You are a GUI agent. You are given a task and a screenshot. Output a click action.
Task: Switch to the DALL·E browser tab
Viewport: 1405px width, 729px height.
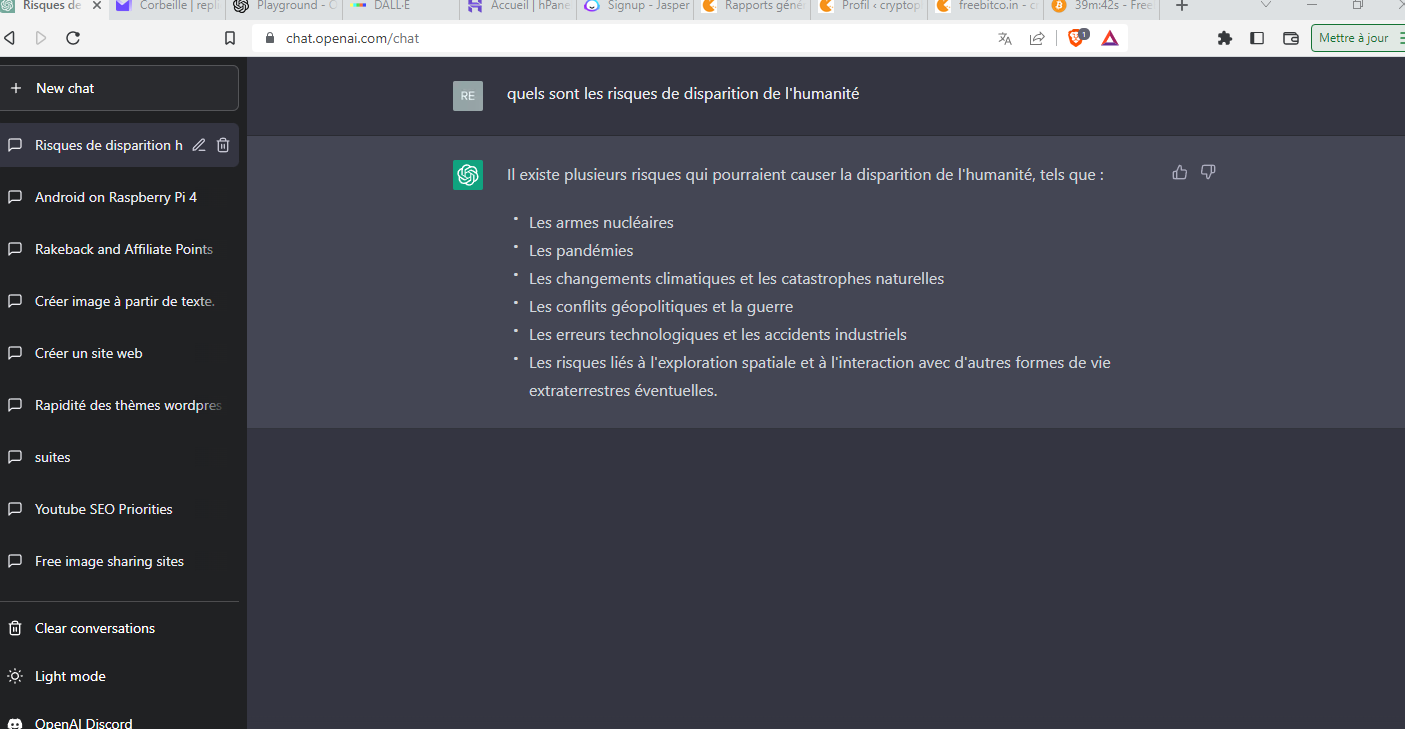(400, 6)
